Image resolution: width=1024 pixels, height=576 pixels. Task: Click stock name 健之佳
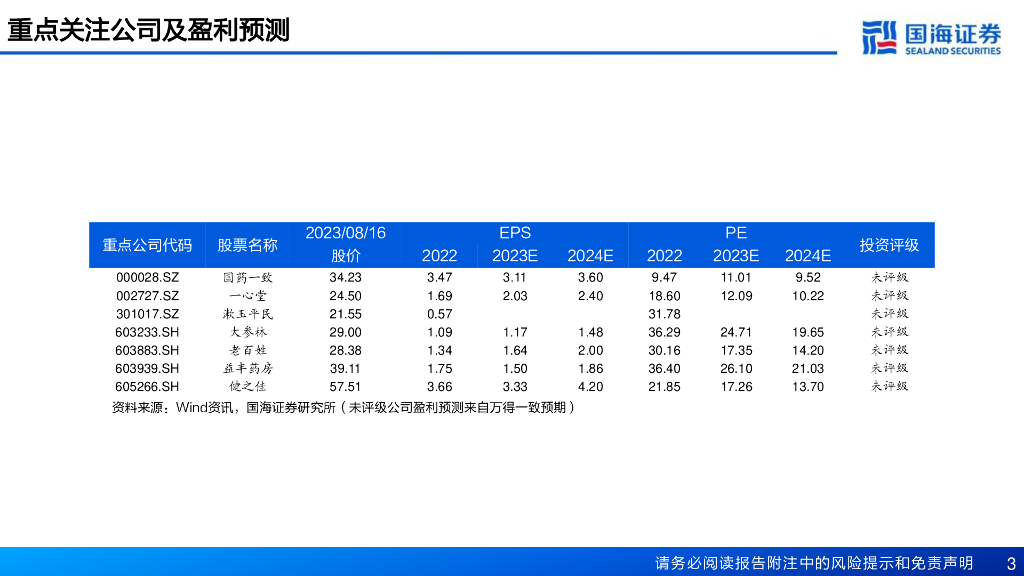248,387
